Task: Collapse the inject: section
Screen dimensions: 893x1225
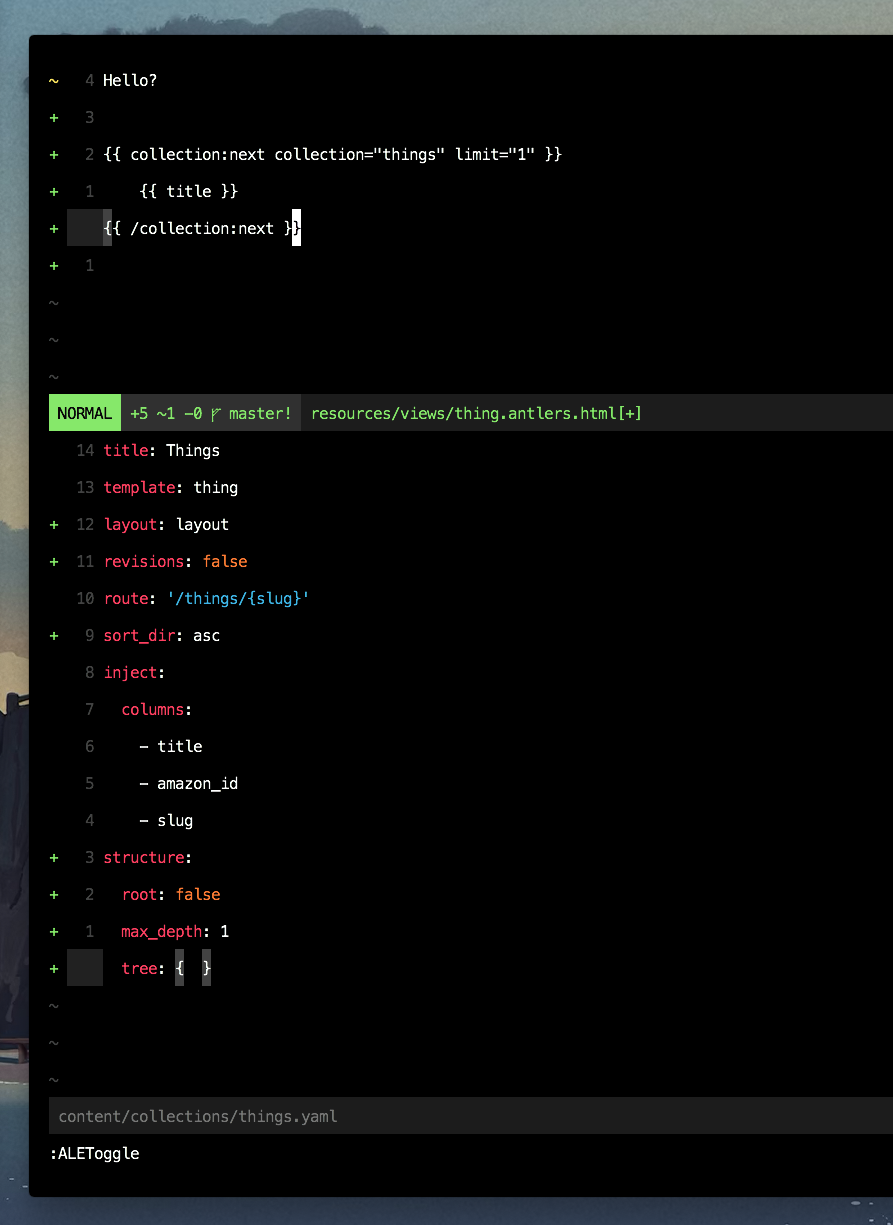Action: tap(133, 672)
